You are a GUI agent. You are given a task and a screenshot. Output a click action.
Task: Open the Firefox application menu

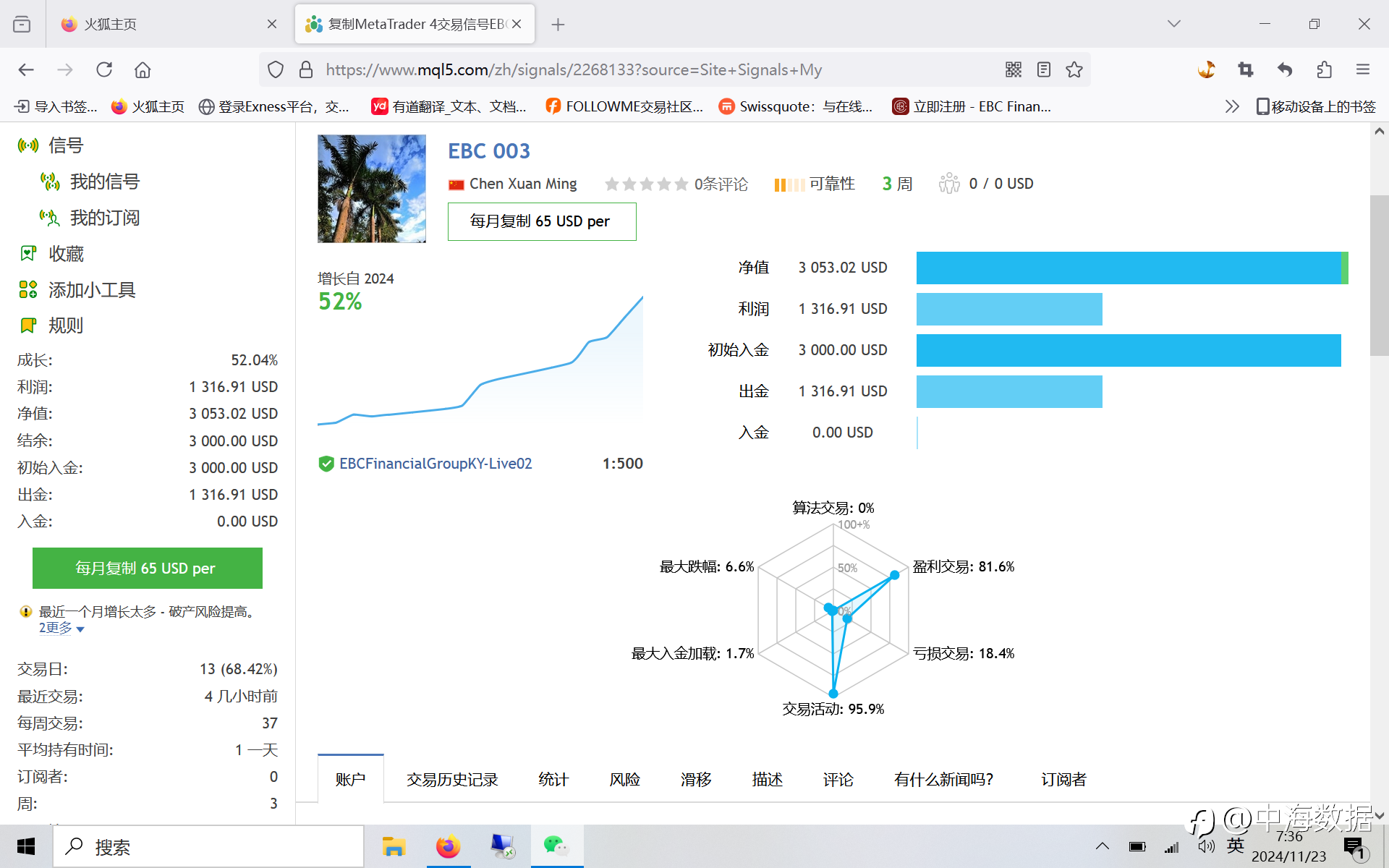point(1363,69)
